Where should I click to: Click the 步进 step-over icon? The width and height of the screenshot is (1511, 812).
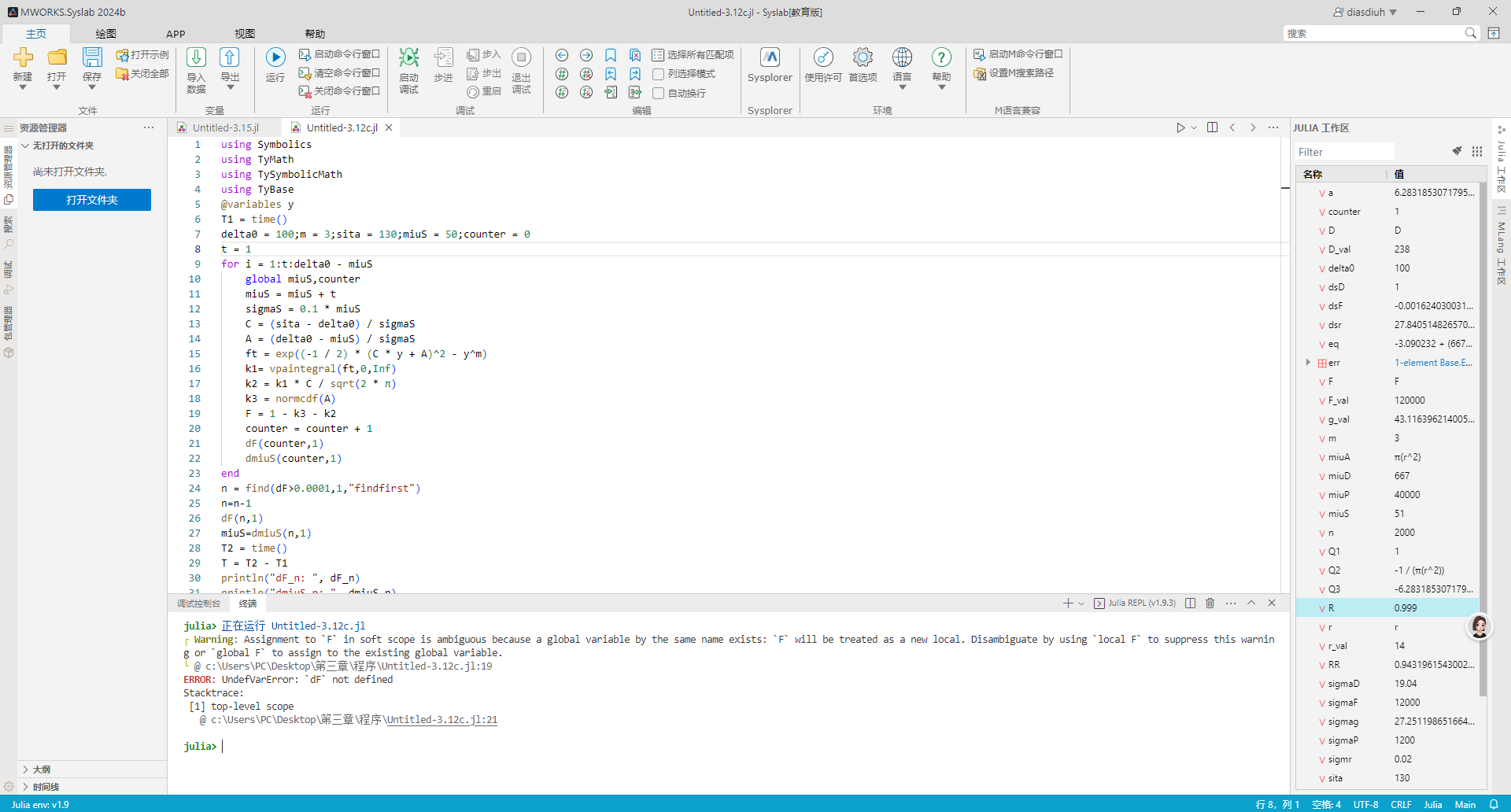(444, 57)
